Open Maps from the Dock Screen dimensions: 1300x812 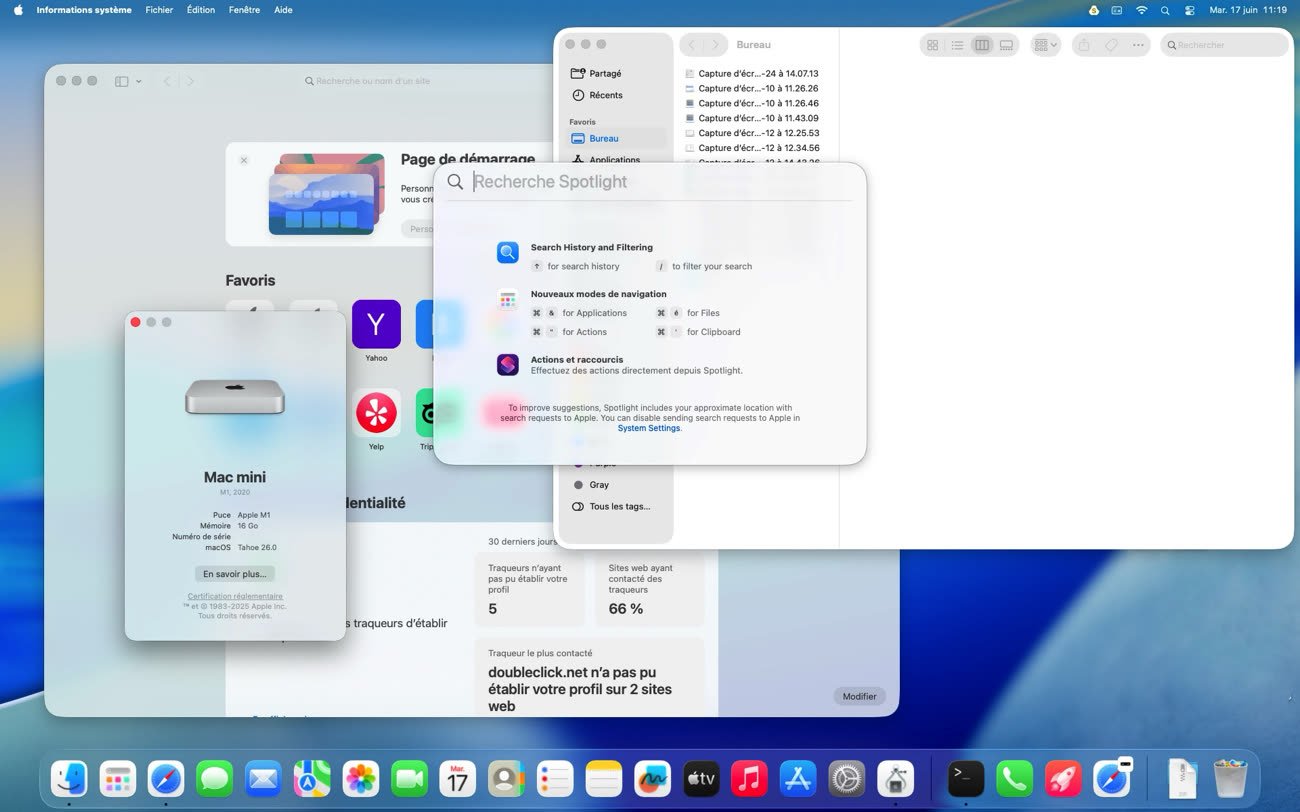312,779
